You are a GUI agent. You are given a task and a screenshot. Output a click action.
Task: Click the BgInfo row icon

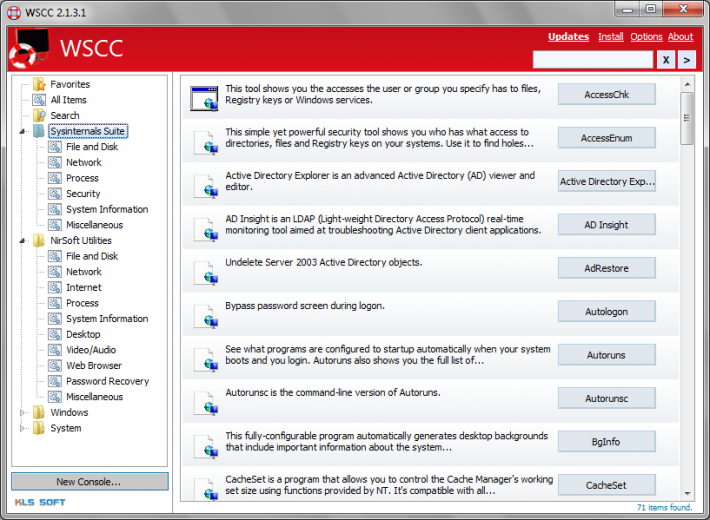coord(206,447)
